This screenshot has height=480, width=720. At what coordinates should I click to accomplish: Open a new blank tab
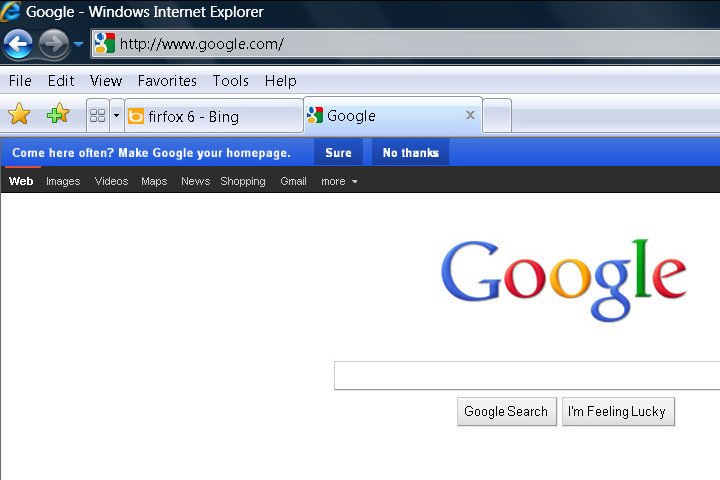click(x=497, y=115)
